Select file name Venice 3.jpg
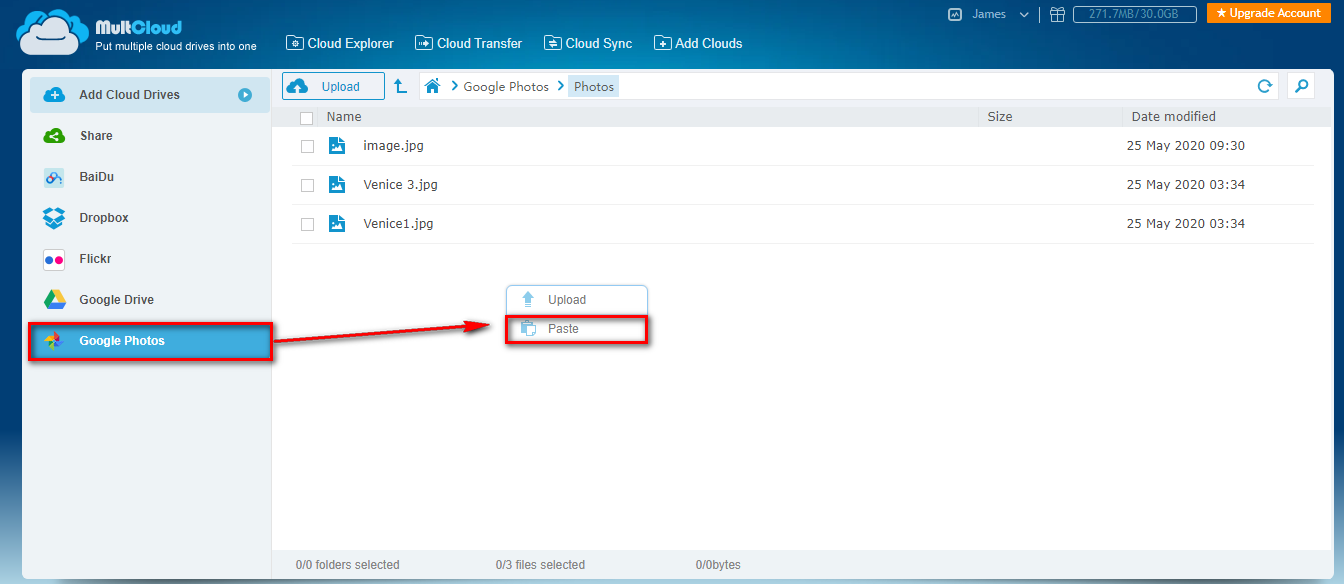1344x584 pixels. click(x=401, y=185)
